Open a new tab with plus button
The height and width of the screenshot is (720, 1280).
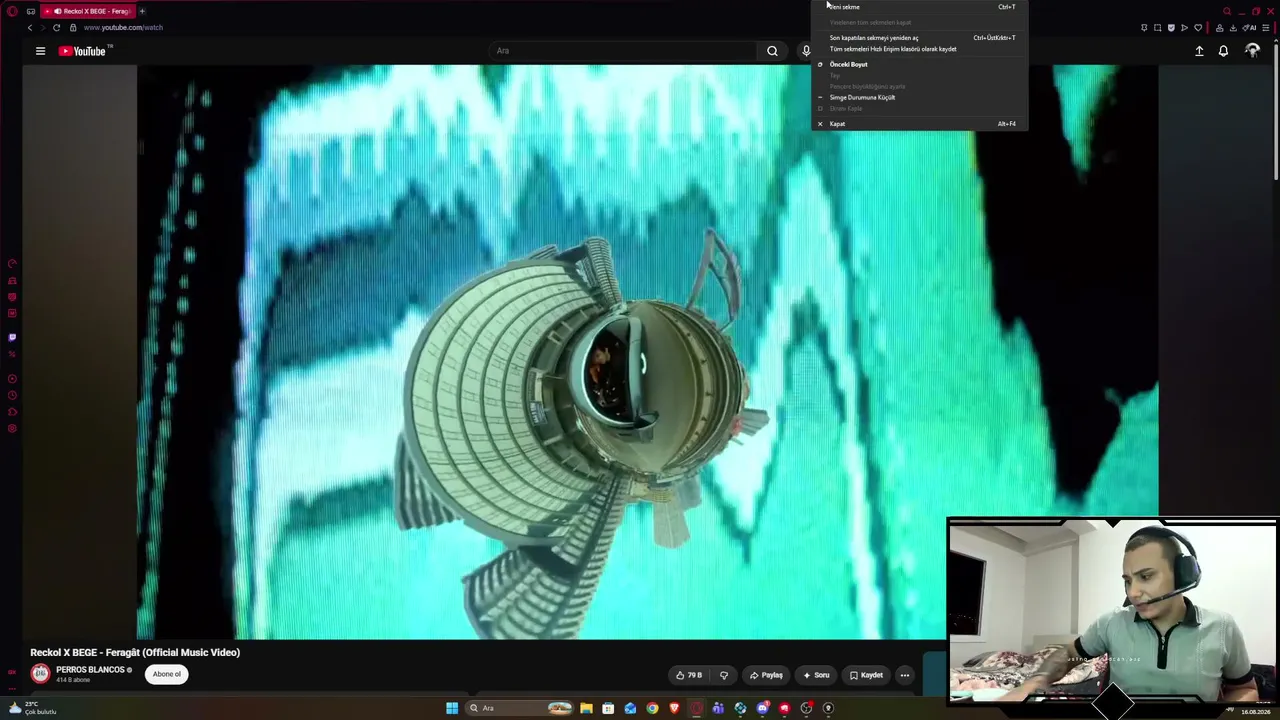tap(142, 11)
